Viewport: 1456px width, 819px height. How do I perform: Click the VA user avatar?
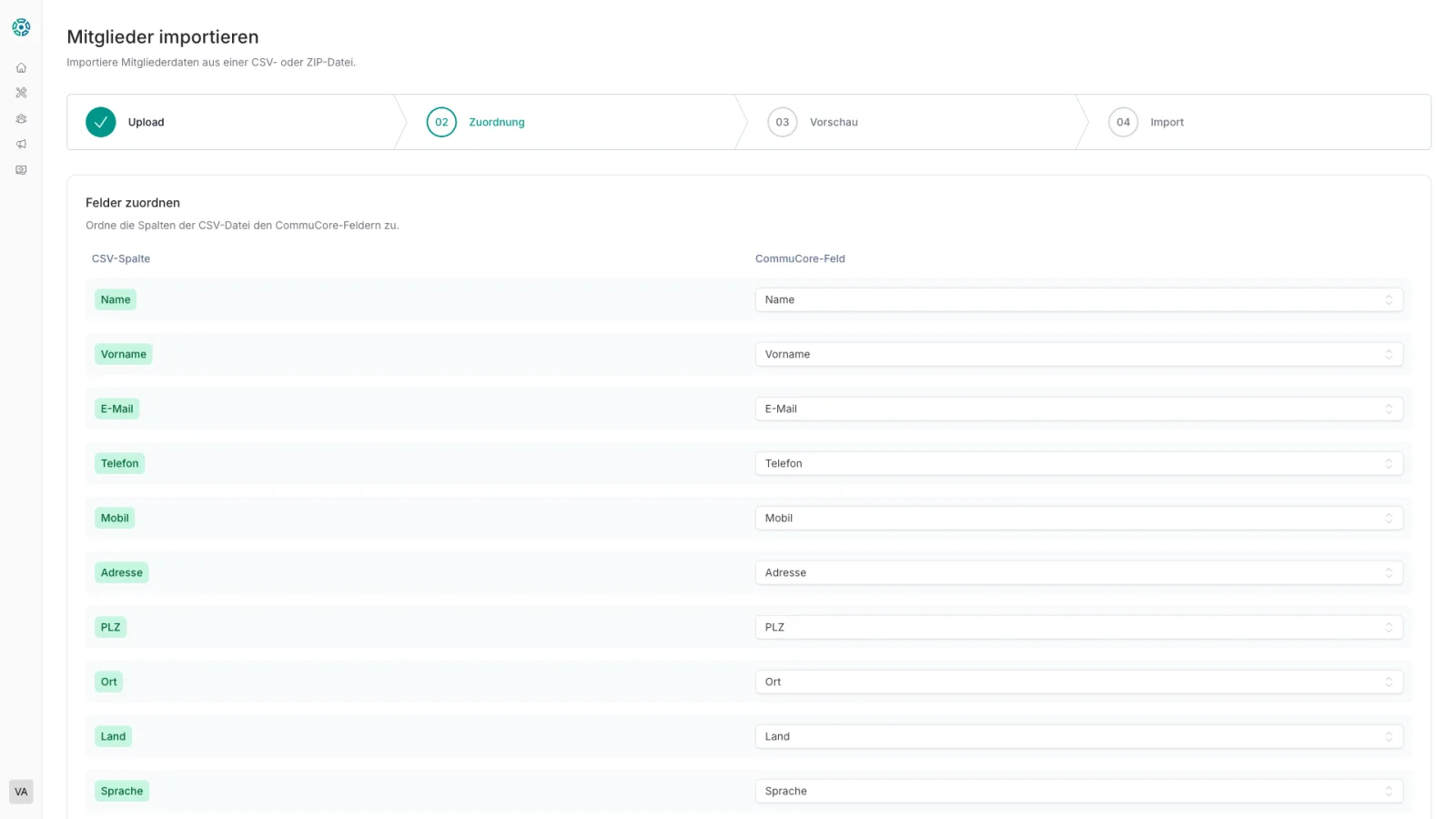click(21, 792)
